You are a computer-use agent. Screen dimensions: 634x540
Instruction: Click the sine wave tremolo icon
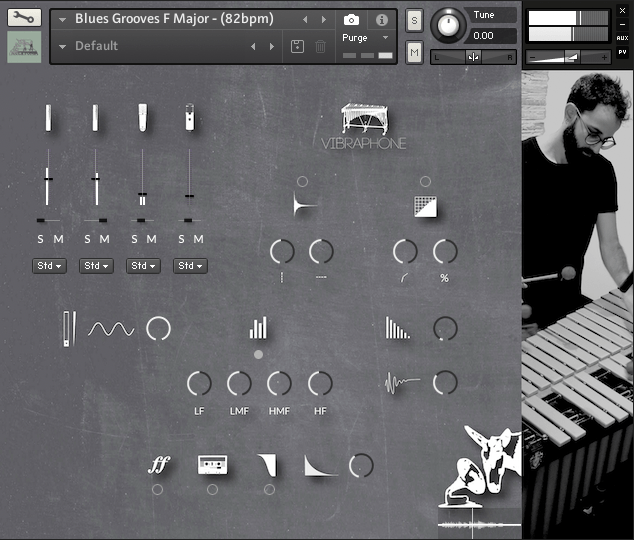[x=111, y=329]
